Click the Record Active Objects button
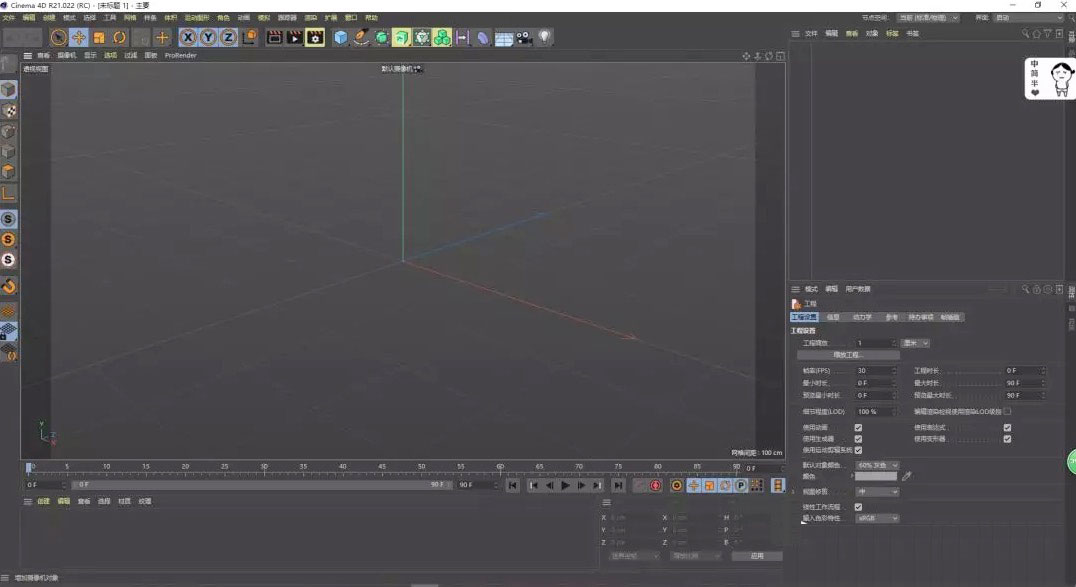 point(638,485)
